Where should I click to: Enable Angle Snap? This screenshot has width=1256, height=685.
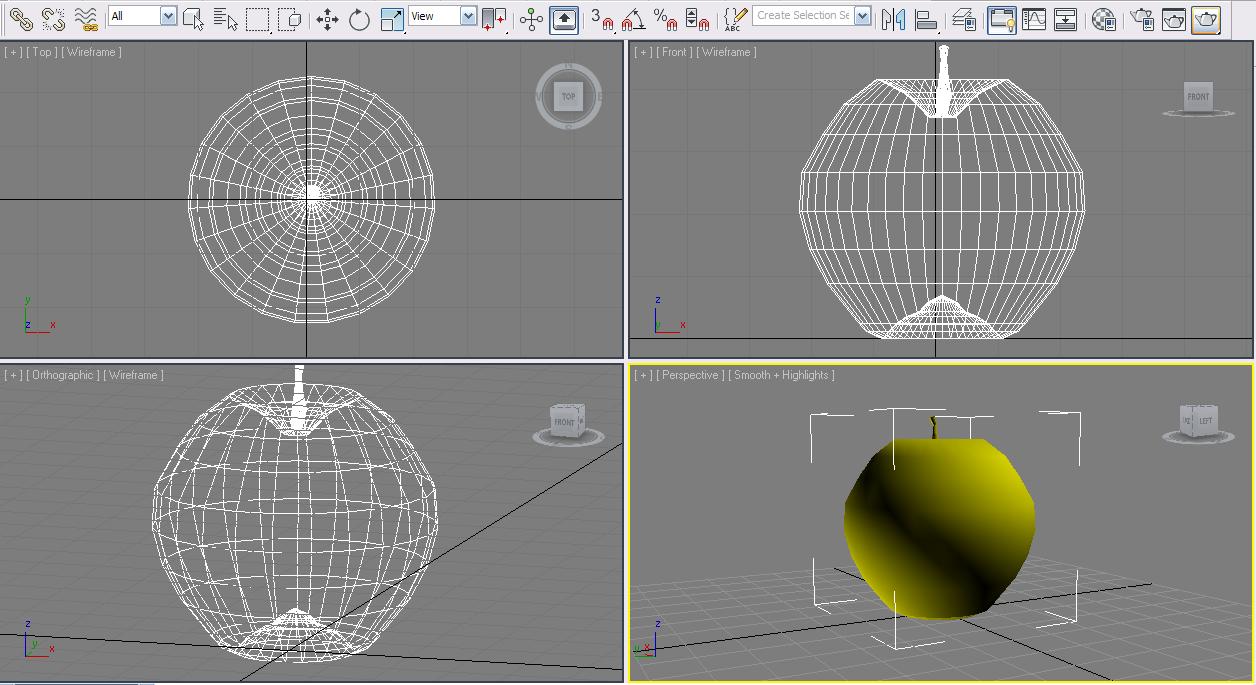point(633,20)
